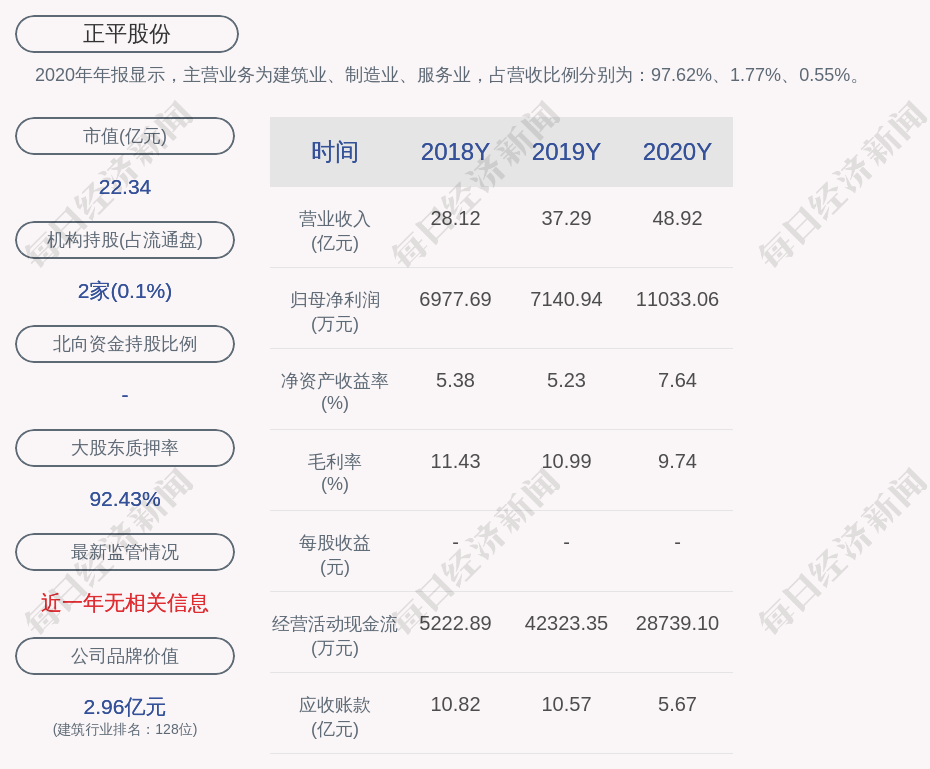The image size is (930, 769).
Task: Click the brand value 2.96亿元
Action: pos(125,707)
